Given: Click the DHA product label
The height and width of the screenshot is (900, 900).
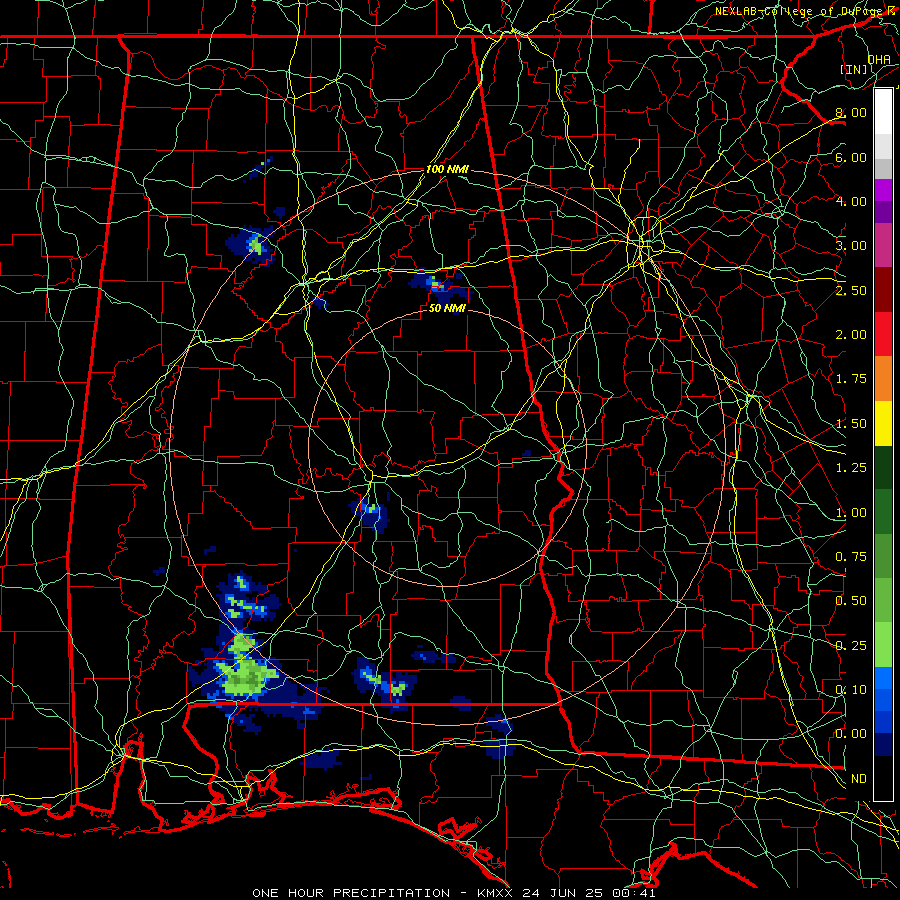Looking at the screenshot, I should point(879,59).
